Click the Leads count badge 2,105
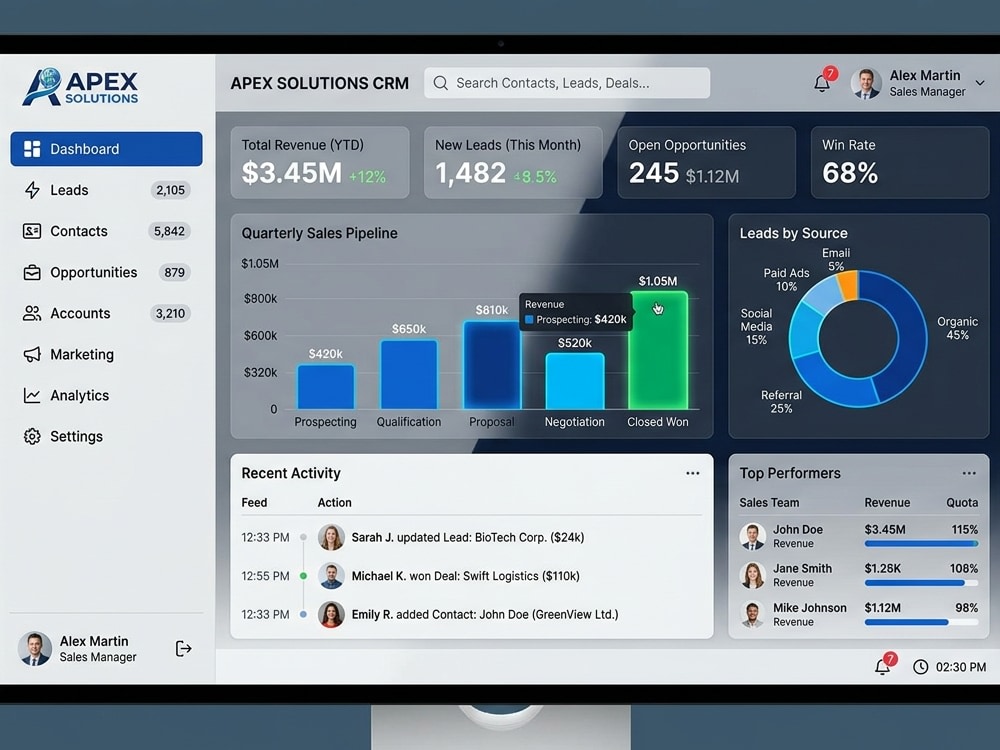The image size is (1000, 750). [170, 190]
